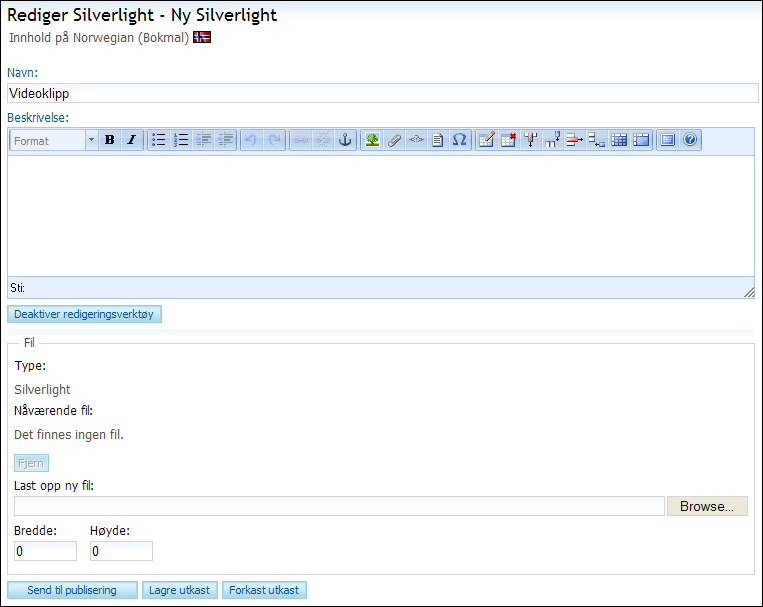The height and width of the screenshot is (607, 763).
Task: Click the Bredde input field
Action: [x=45, y=551]
